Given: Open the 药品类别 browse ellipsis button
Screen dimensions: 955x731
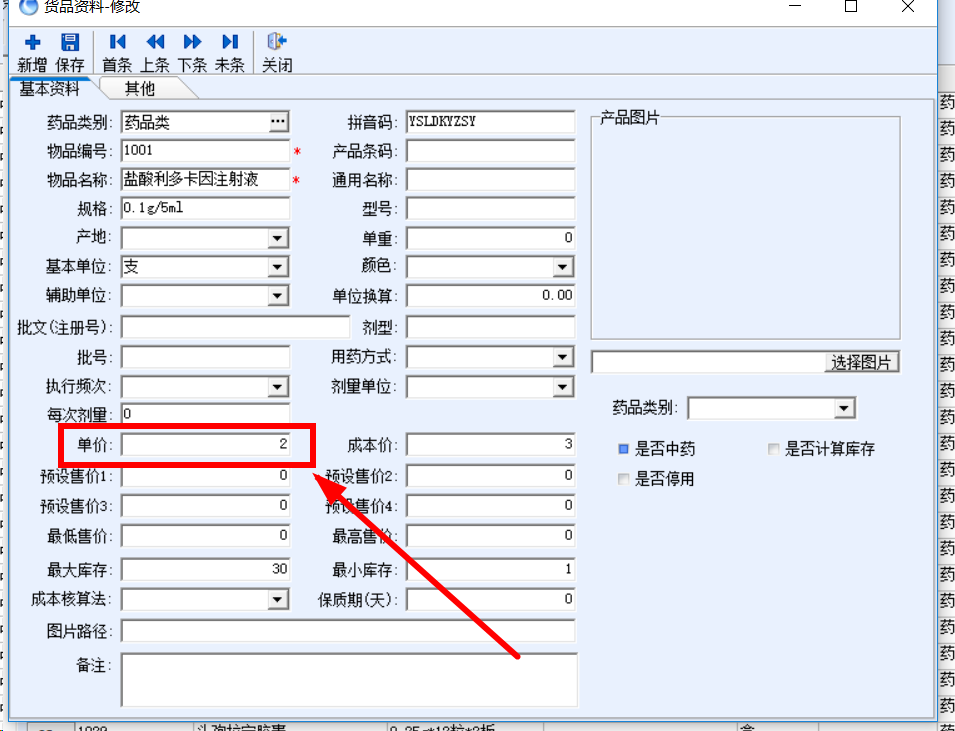Looking at the screenshot, I should tap(278, 122).
